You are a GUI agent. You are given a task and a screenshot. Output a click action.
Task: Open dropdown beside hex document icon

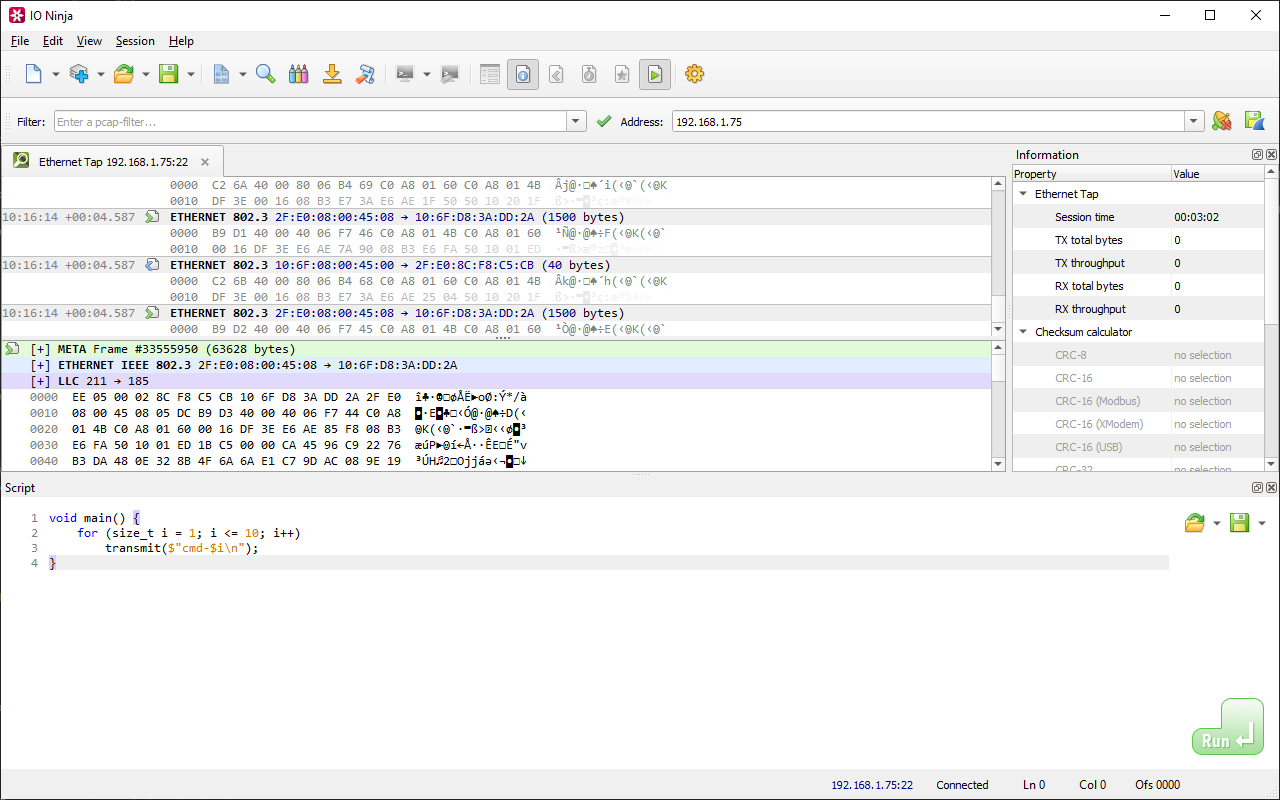pos(243,74)
